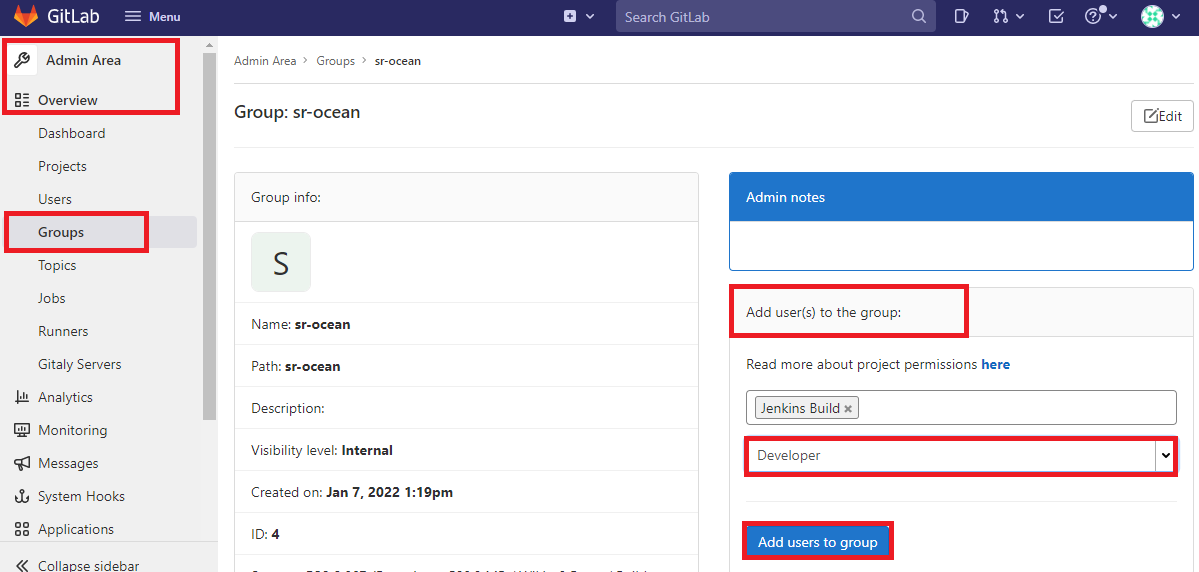Image resolution: width=1199 pixels, height=572 pixels.
Task: Click the Admin notes header
Action: [961, 197]
